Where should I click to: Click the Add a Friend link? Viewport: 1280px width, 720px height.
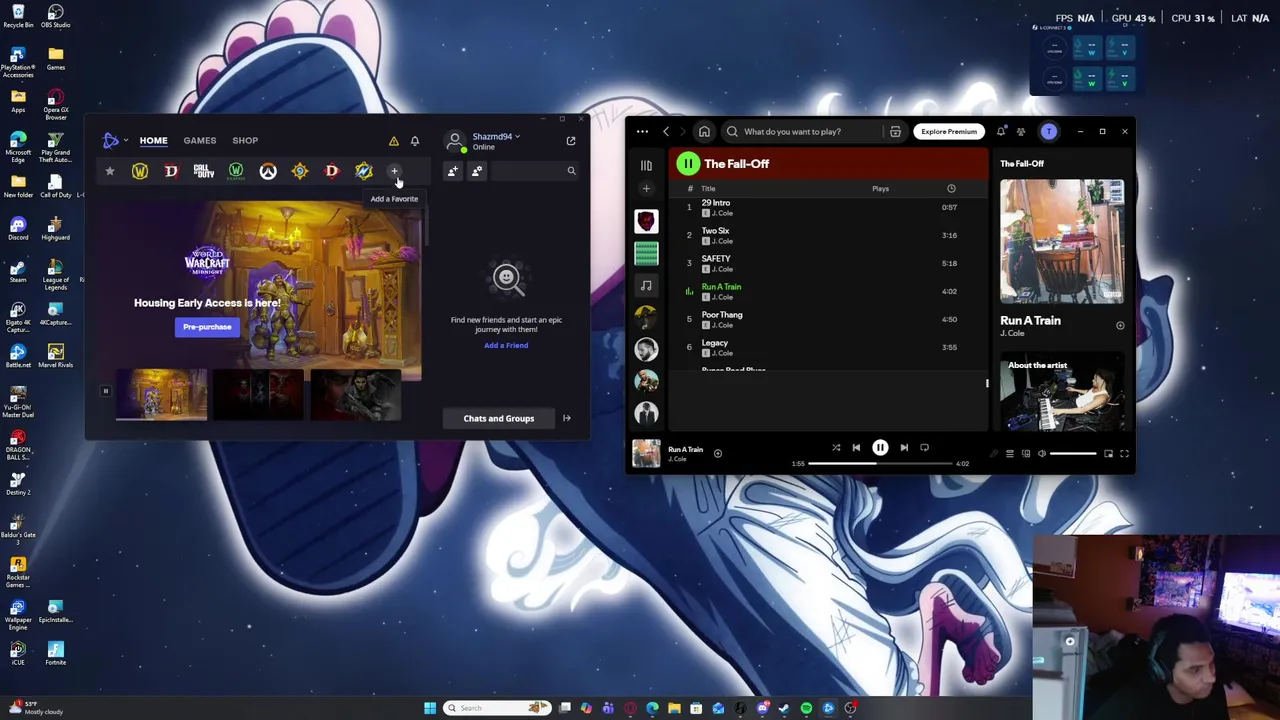point(506,345)
